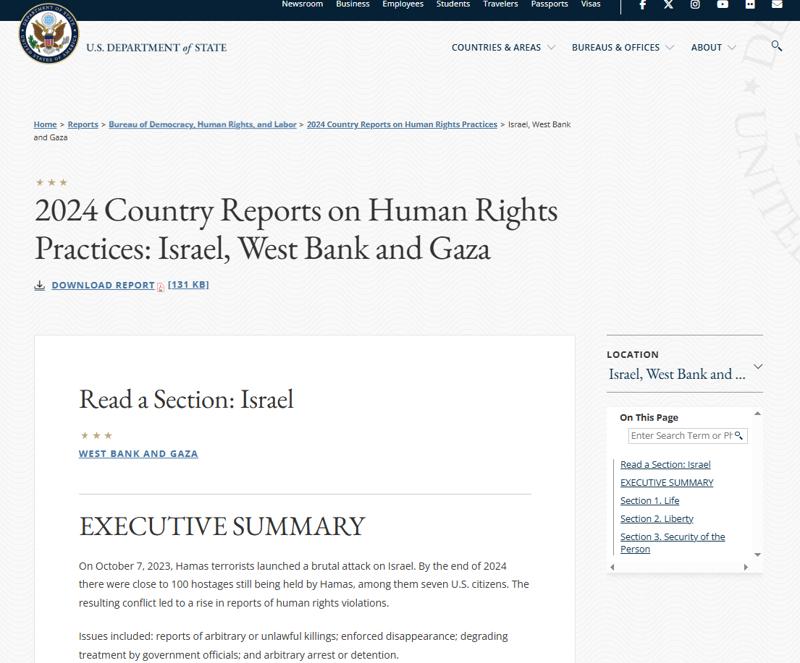Go to Home breadcrumb

[x=45, y=125]
